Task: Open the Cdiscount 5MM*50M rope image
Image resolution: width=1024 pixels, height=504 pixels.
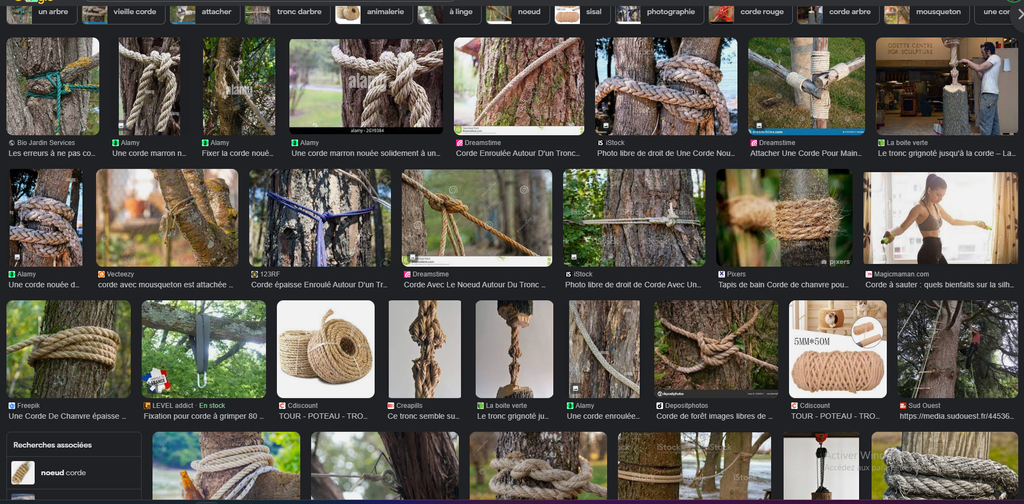Action: (837, 349)
